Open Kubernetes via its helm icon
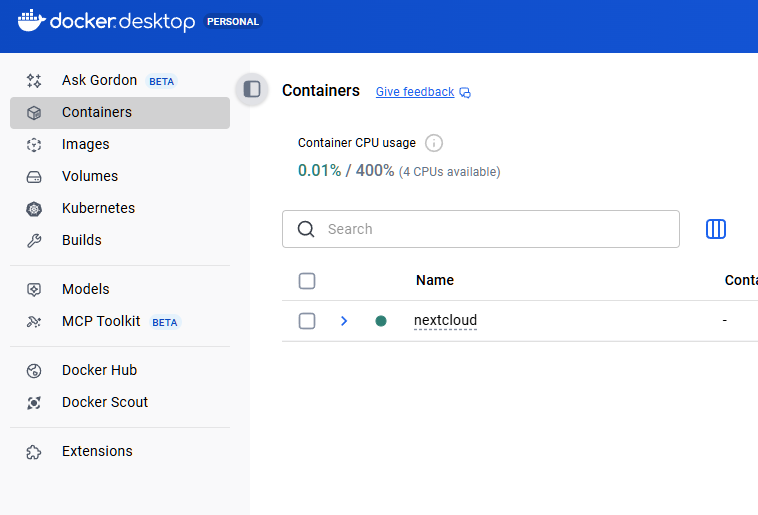Screen dimensions: 758x515 34,209
